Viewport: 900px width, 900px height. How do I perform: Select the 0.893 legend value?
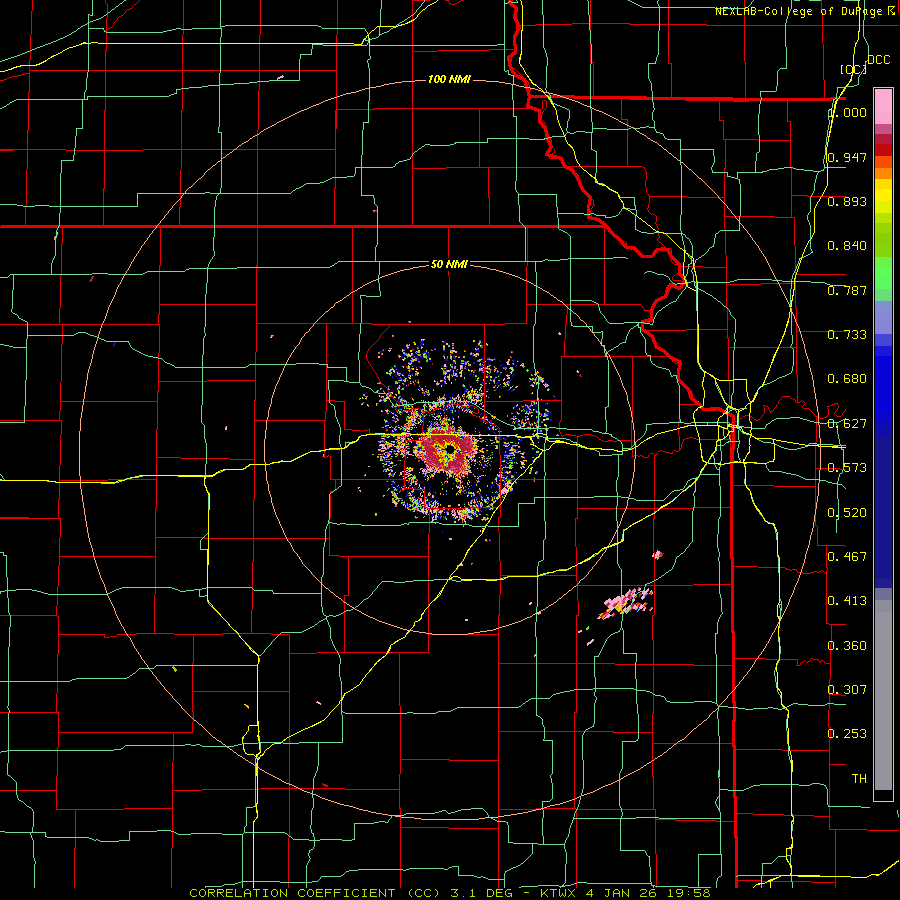(x=847, y=201)
